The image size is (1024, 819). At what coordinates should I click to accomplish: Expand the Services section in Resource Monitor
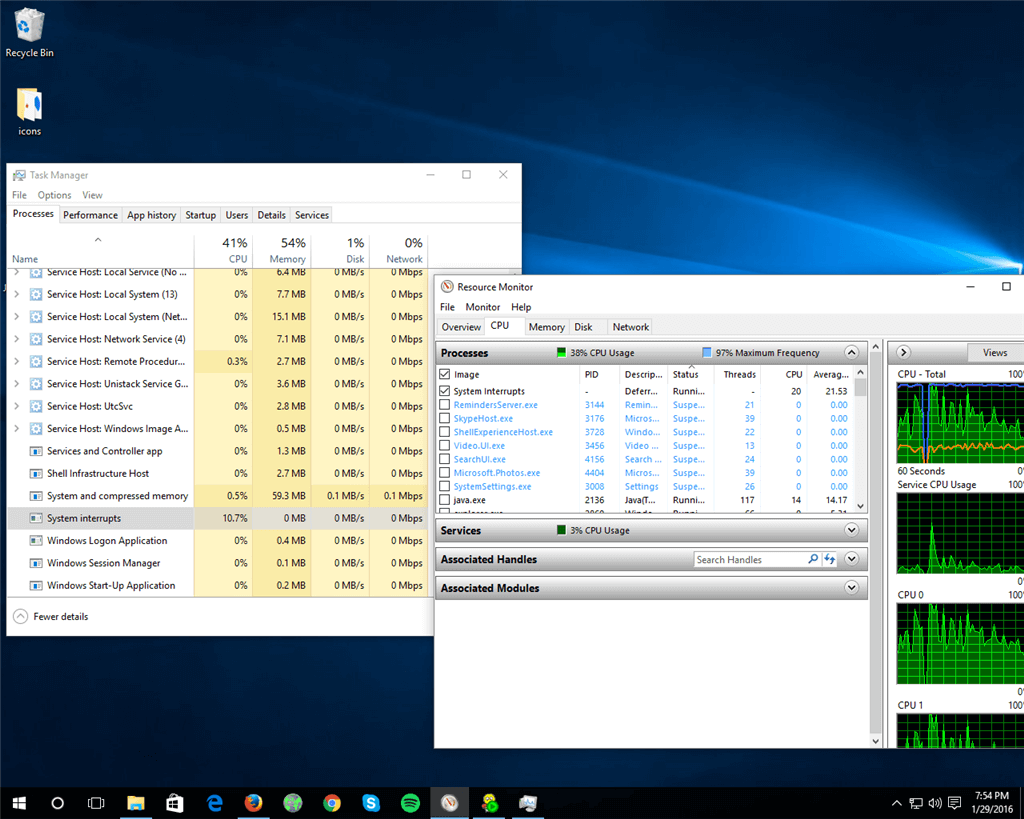coord(851,531)
